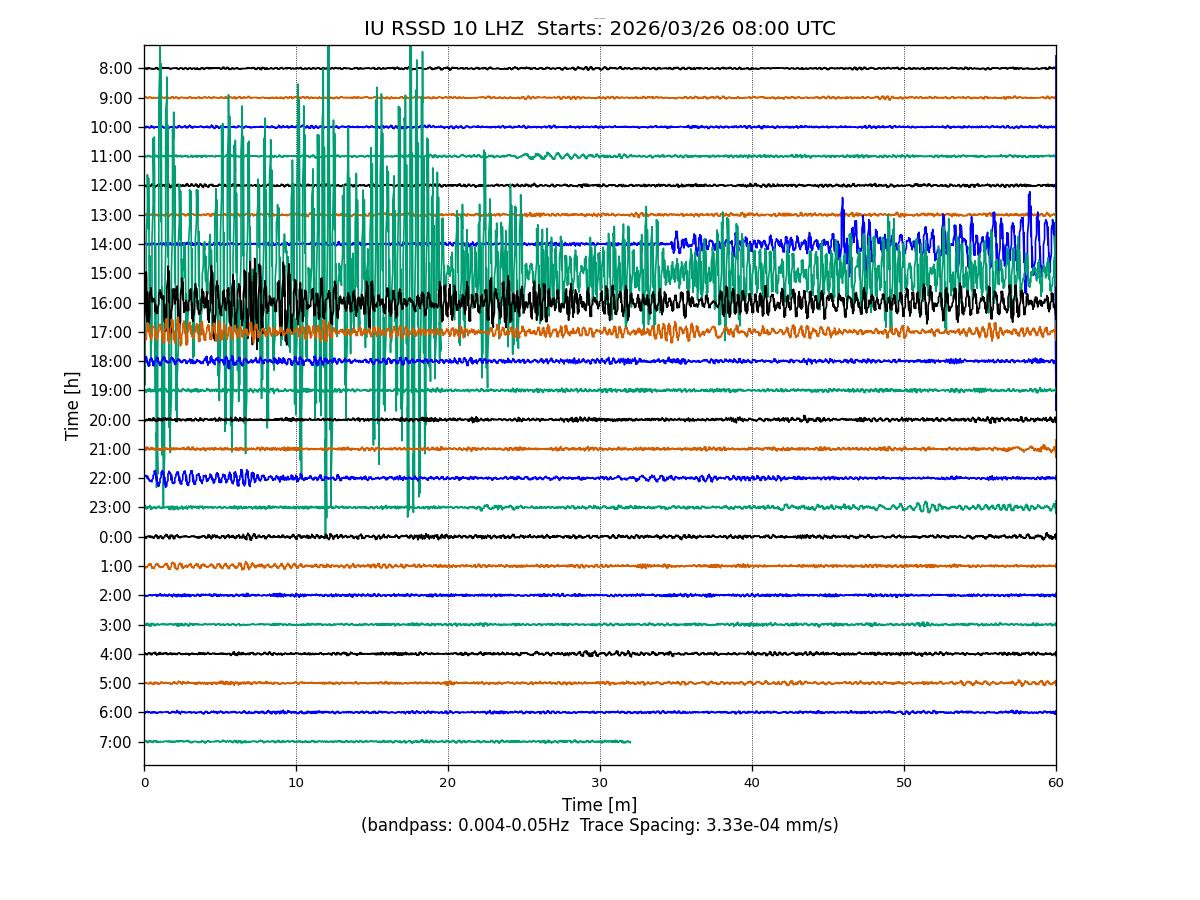
Task: Select the 3:00 hour tick label
Action: coord(116,625)
